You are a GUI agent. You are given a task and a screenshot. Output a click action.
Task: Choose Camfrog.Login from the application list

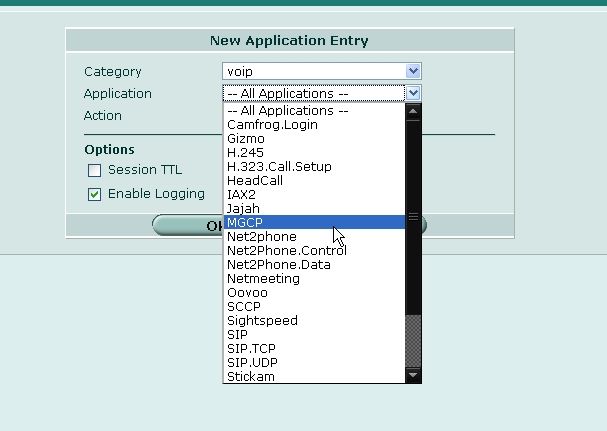point(314,125)
